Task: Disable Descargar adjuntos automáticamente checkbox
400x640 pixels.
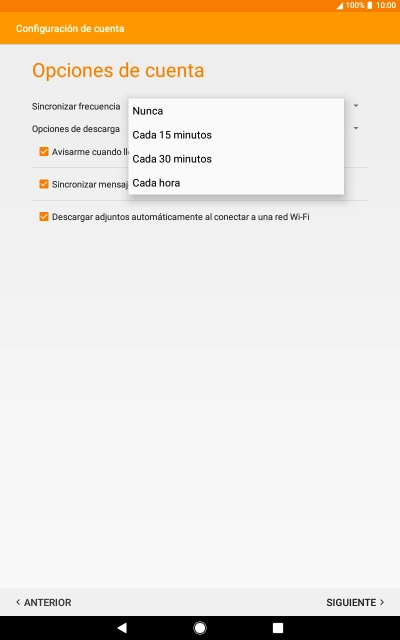Action: click(44, 217)
